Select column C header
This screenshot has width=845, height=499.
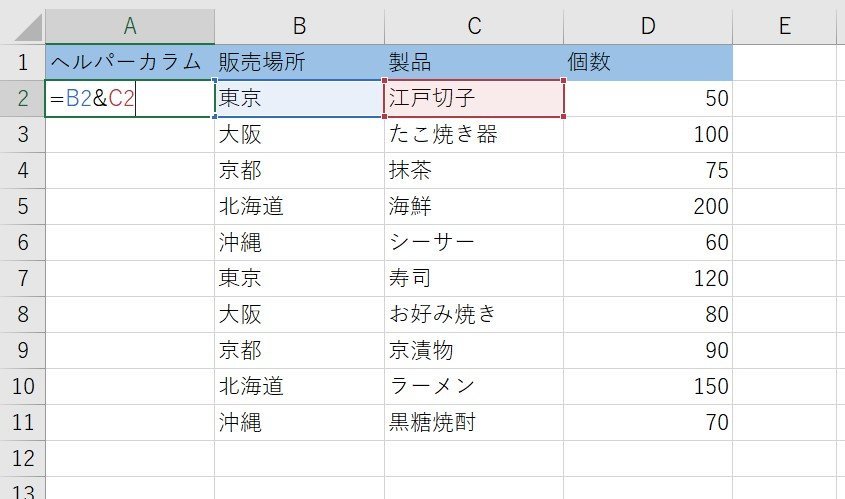(x=474, y=25)
